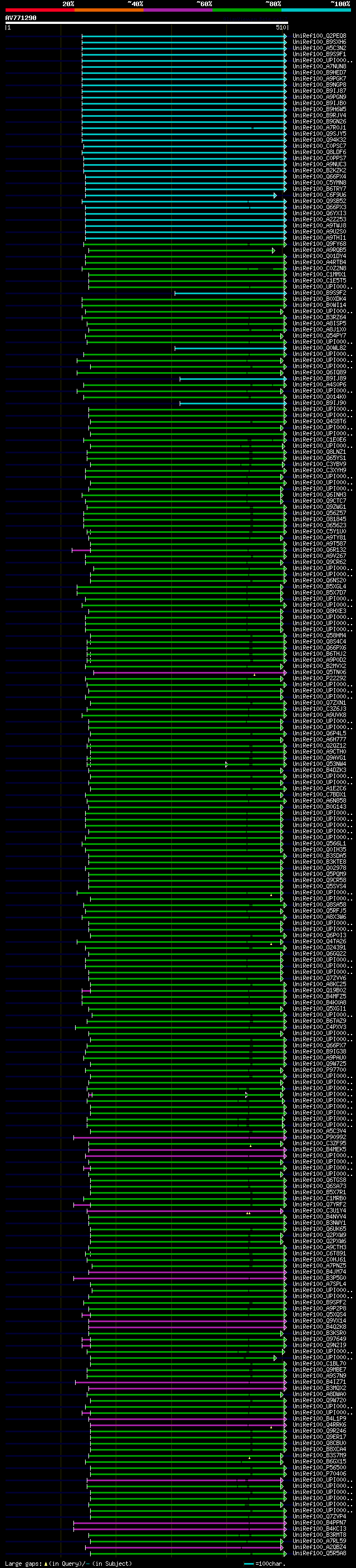Select hit label UniRef100_B9NGP8
This screenshot has height=1568, width=356.
[x=319, y=85]
